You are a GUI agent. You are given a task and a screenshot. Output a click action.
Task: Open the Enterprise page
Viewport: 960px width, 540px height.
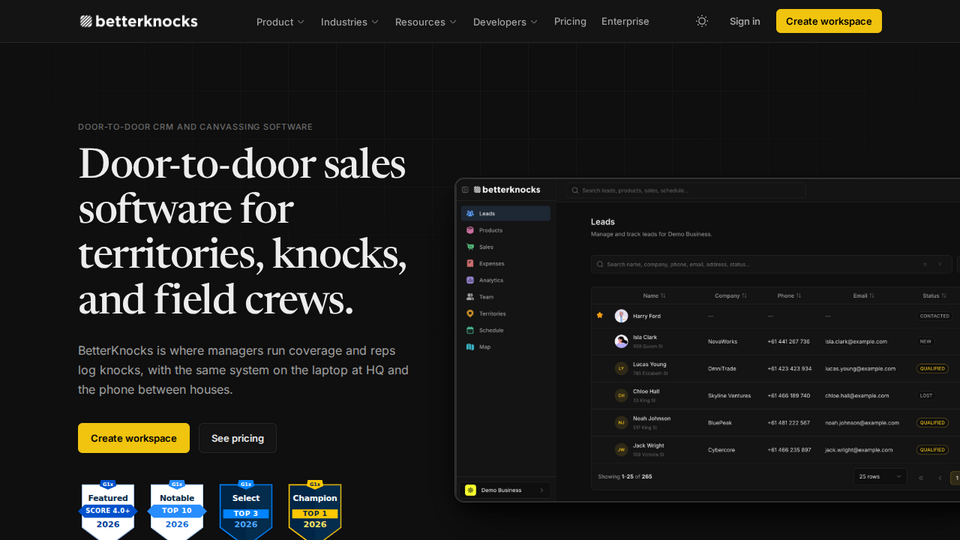pyautogui.click(x=625, y=21)
